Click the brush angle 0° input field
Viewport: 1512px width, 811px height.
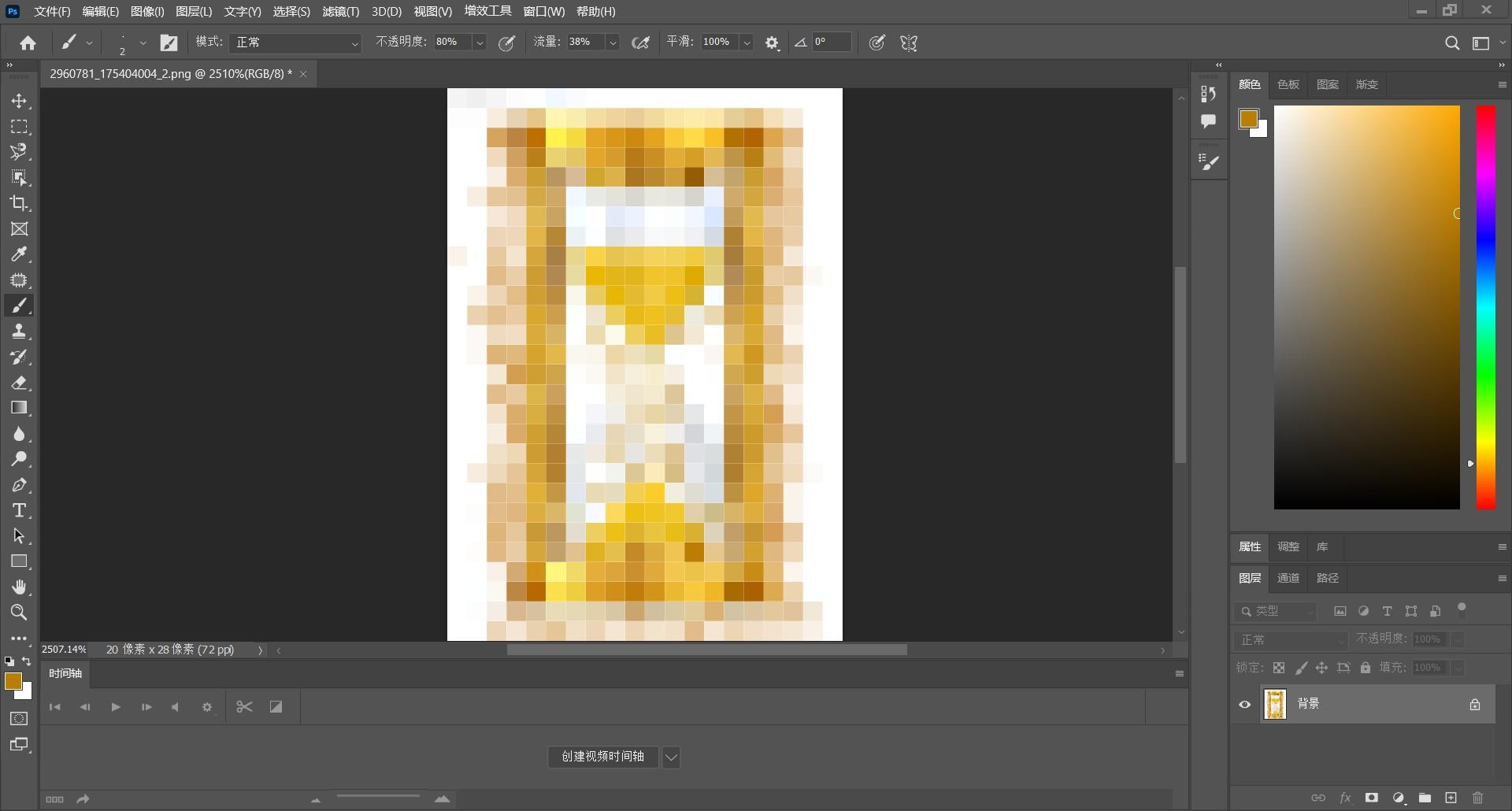point(832,43)
